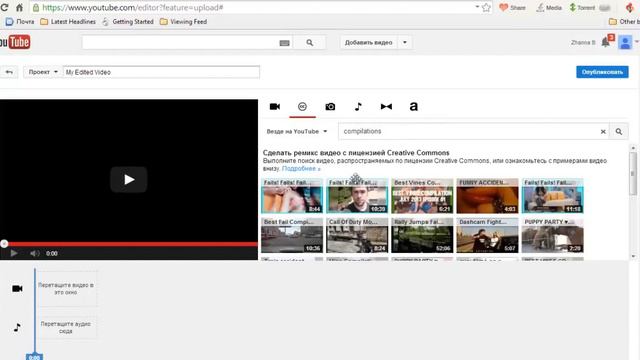Open the Transitions bowtie tab
This screenshot has height=360, width=640.
pyautogui.click(x=386, y=107)
